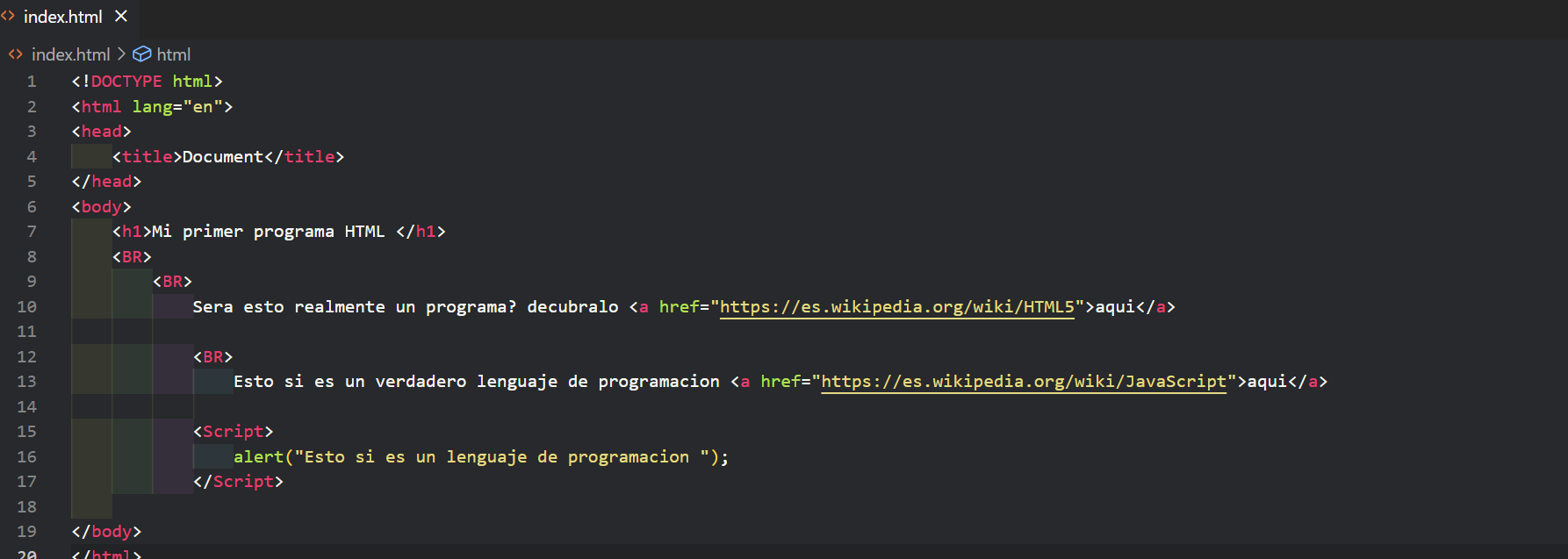Open the HTML5 Wikipedia link in line 10
The height and width of the screenshot is (559, 1568).
pos(896,307)
